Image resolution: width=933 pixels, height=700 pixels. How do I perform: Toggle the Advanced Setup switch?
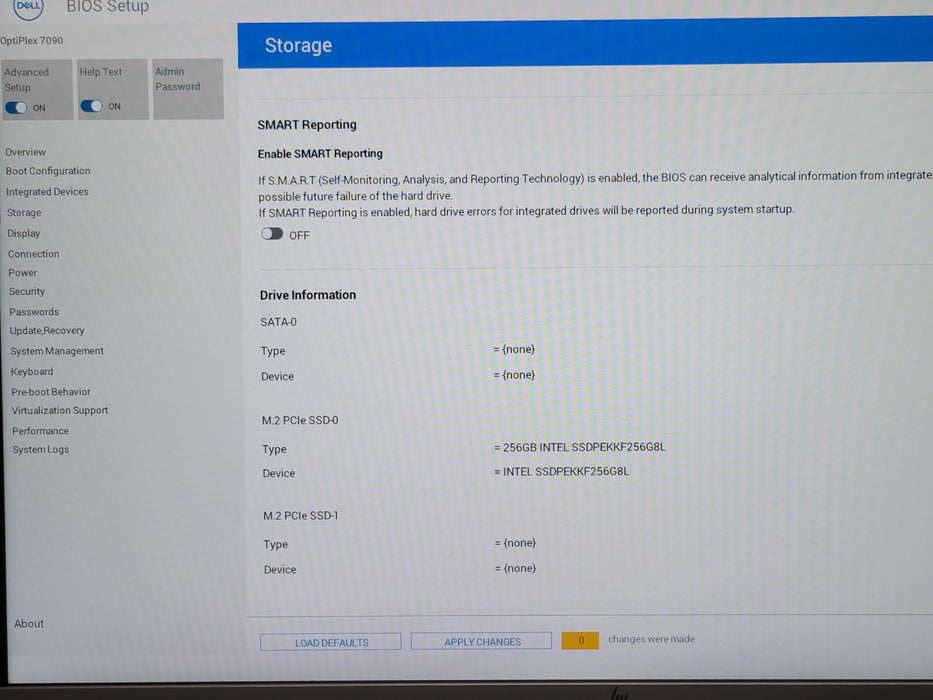tap(16, 108)
